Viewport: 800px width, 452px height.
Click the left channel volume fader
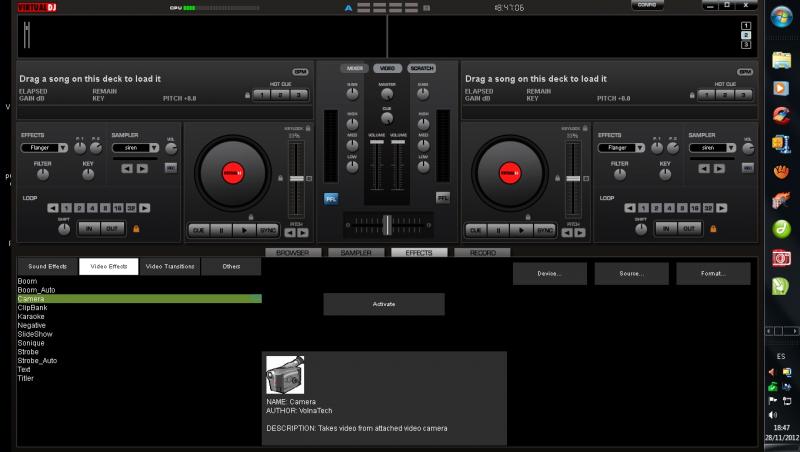point(377,142)
